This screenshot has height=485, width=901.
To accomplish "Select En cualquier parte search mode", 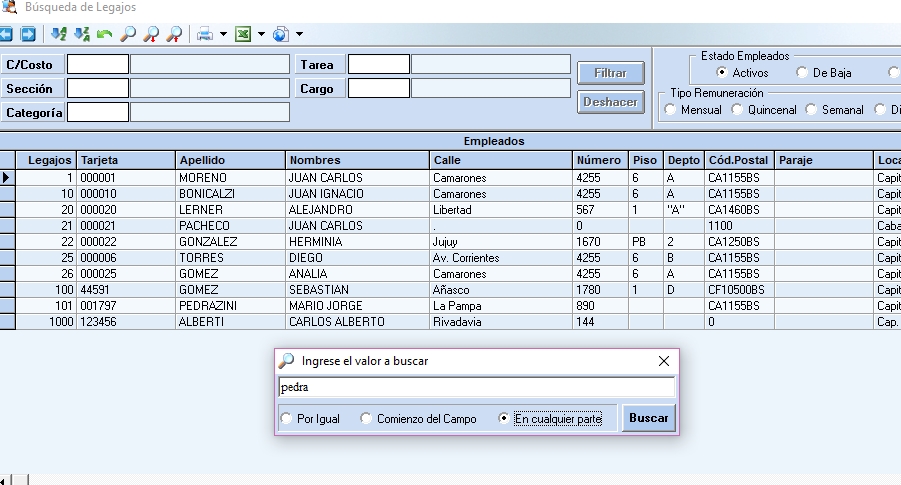I will (x=503, y=418).
